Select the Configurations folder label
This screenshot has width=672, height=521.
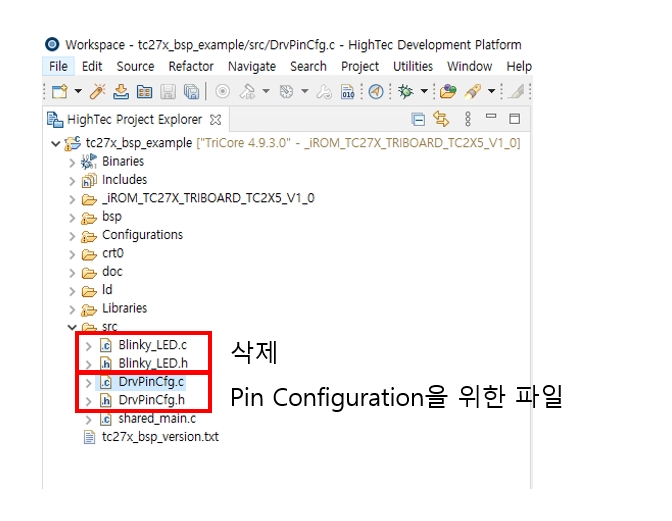coord(142,235)
